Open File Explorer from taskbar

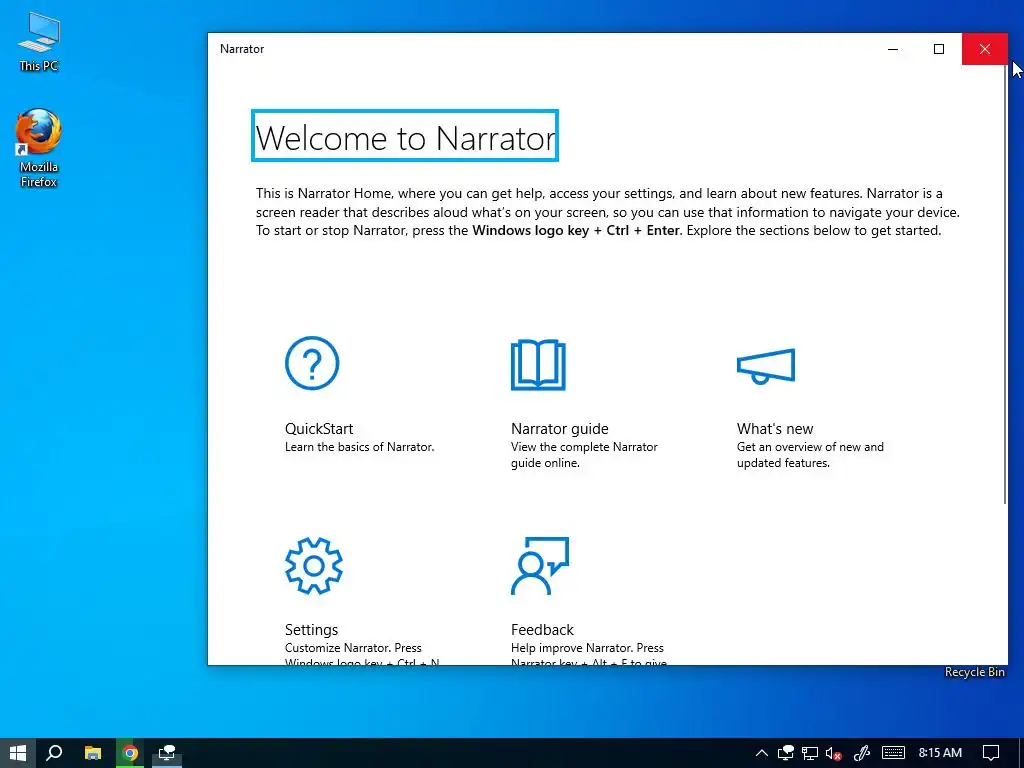coord(93,753)
